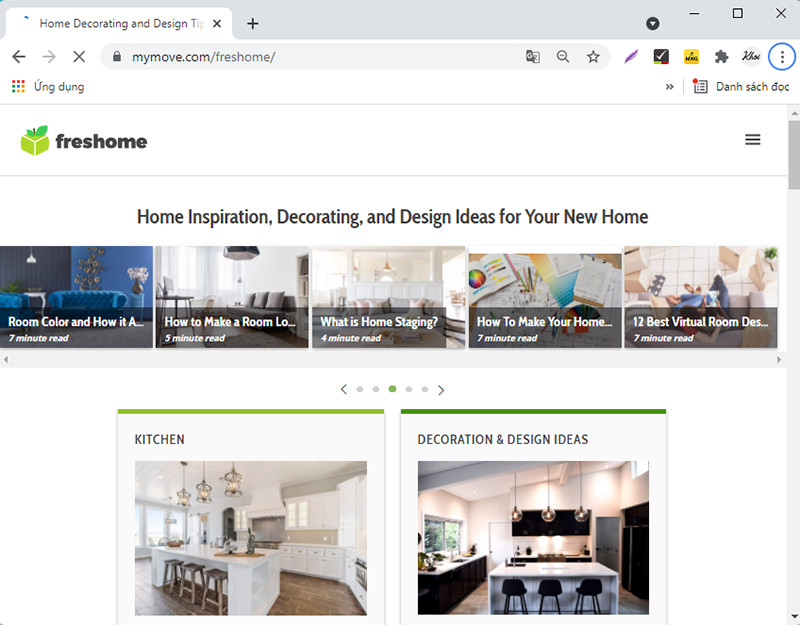Click the browser forward arrow
The height and width of the screenshot is (625, 800).
49,57
